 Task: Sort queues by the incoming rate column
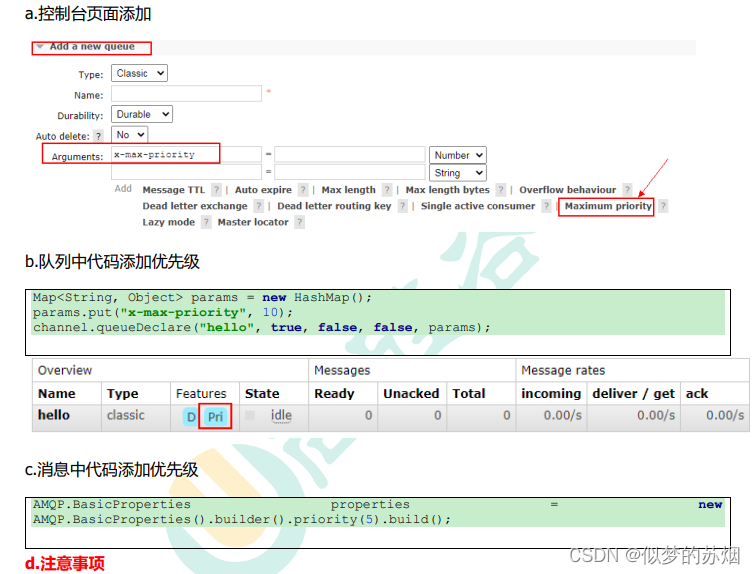pos(551,394)
